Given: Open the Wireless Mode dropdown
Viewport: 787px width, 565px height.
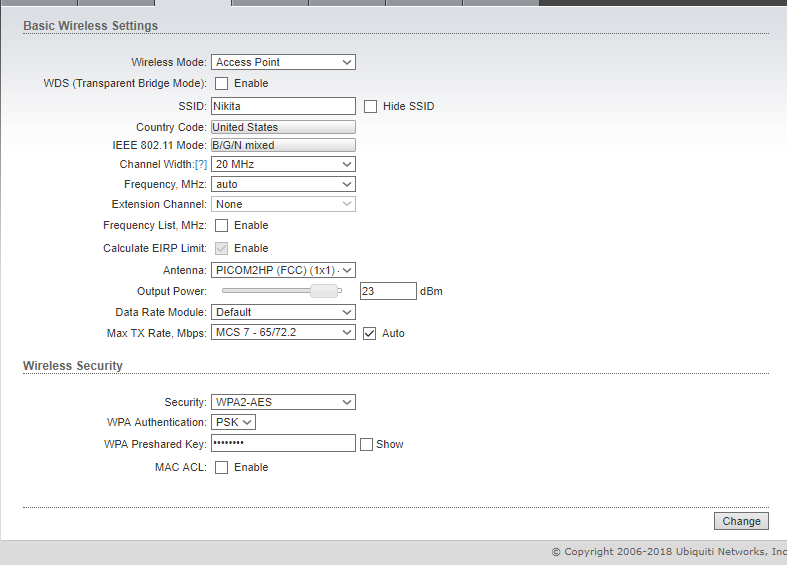Looking at the screenshot, I should 283,62.
